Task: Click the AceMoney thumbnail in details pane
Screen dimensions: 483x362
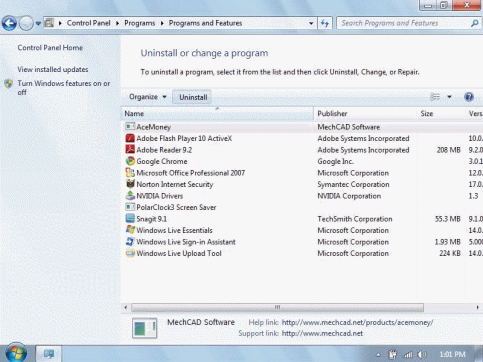Action: click(x=144, y=328)
